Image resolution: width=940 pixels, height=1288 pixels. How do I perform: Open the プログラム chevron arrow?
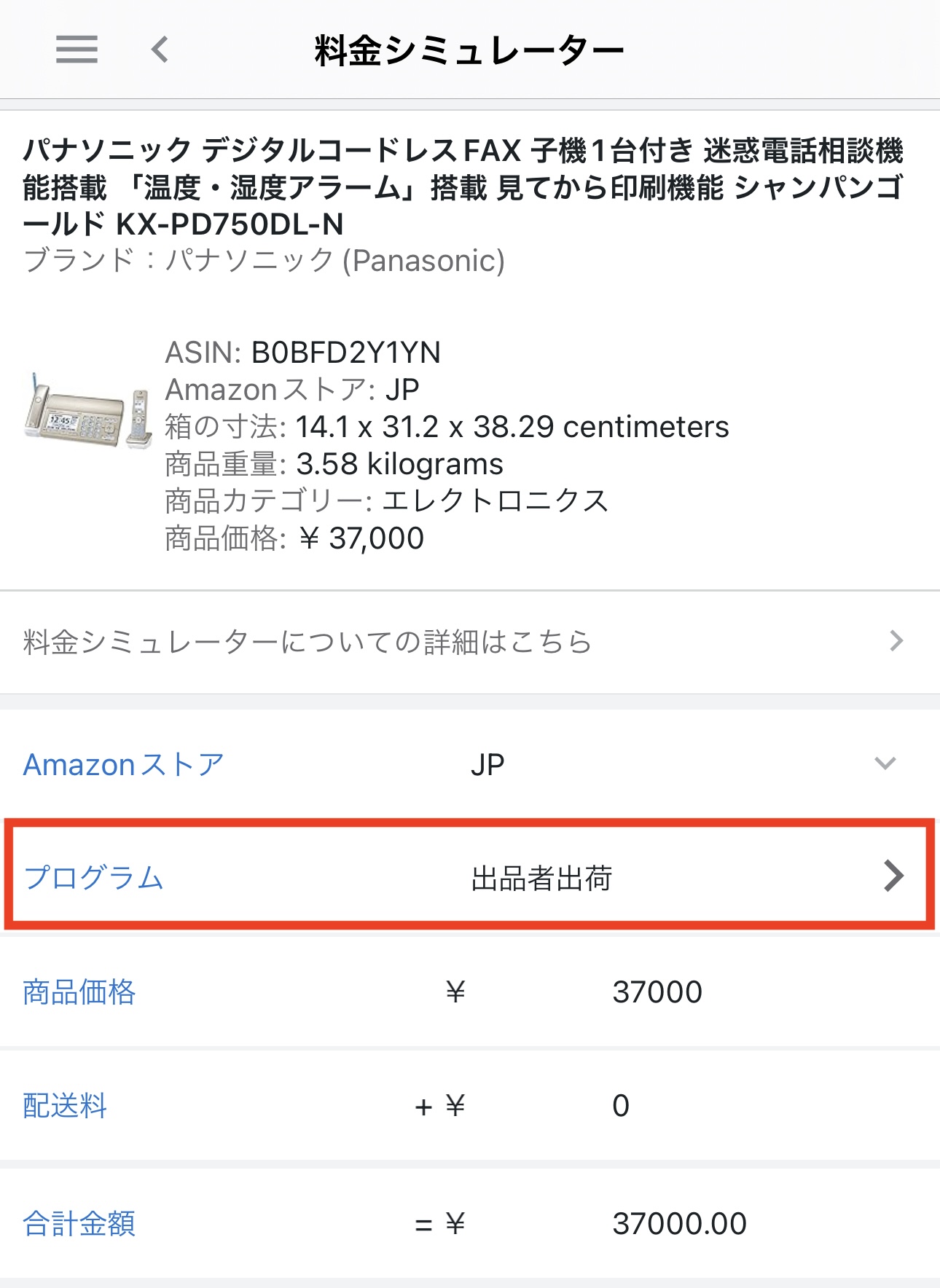893,876
